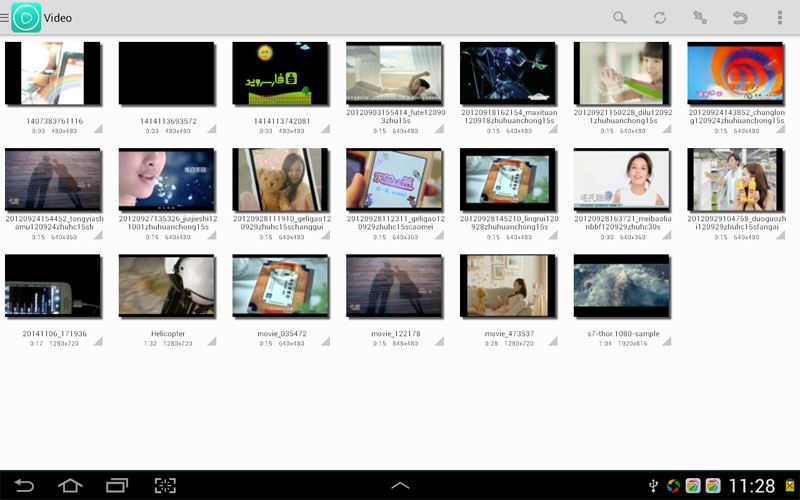Expand options triangle for 1414113693572
The image size is (800, 500).
point(212,129)
